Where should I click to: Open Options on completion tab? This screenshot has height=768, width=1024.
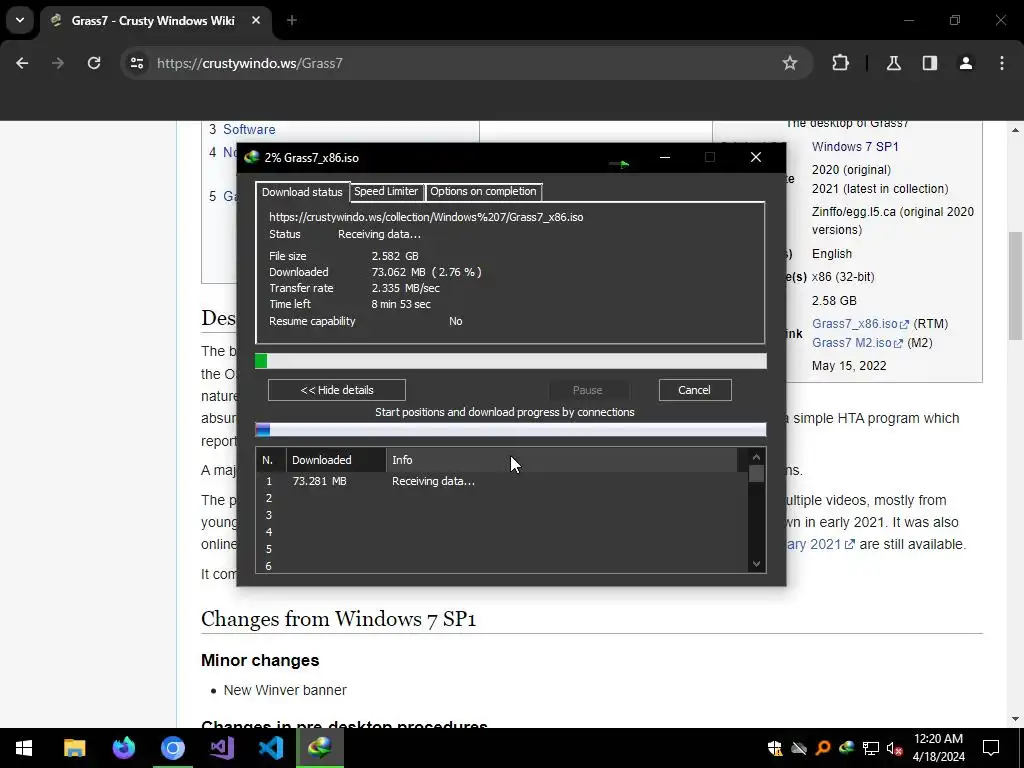click(x=483, y=191)
